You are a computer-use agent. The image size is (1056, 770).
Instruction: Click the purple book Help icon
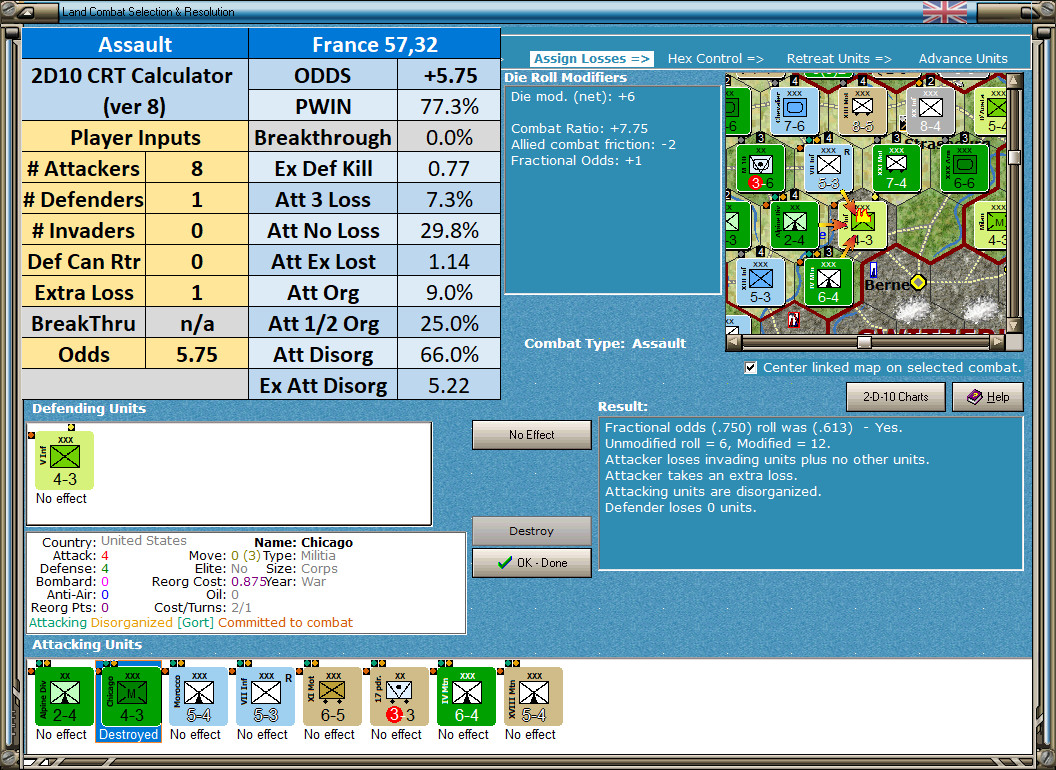click(975, 397)
